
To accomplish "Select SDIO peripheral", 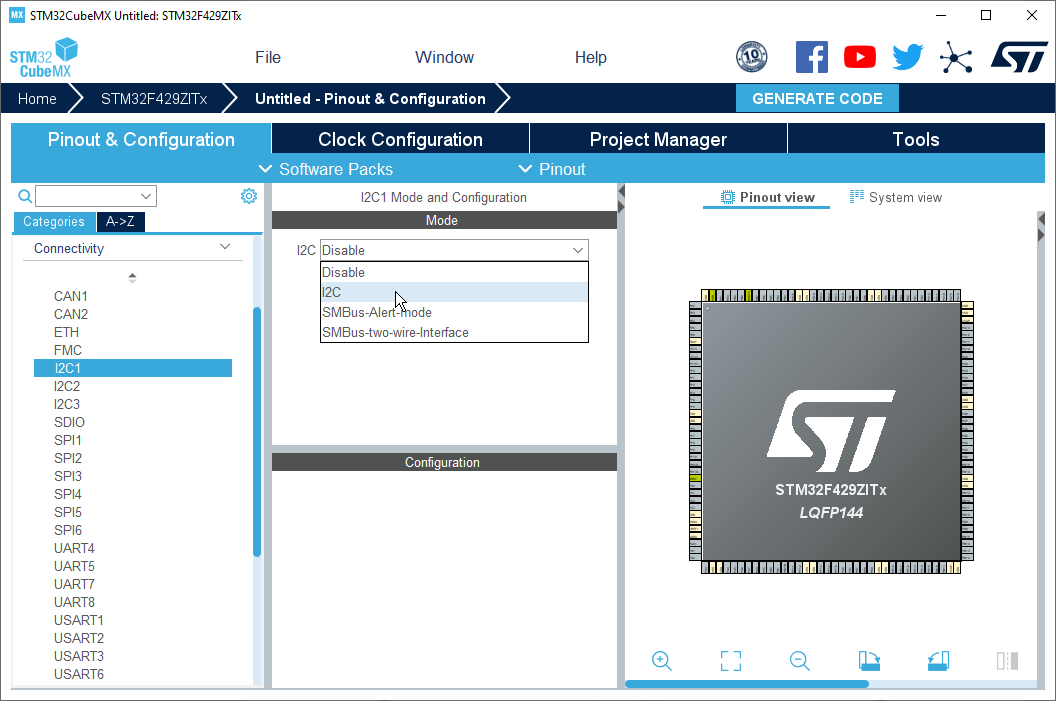I will click(x=69, y=423).
